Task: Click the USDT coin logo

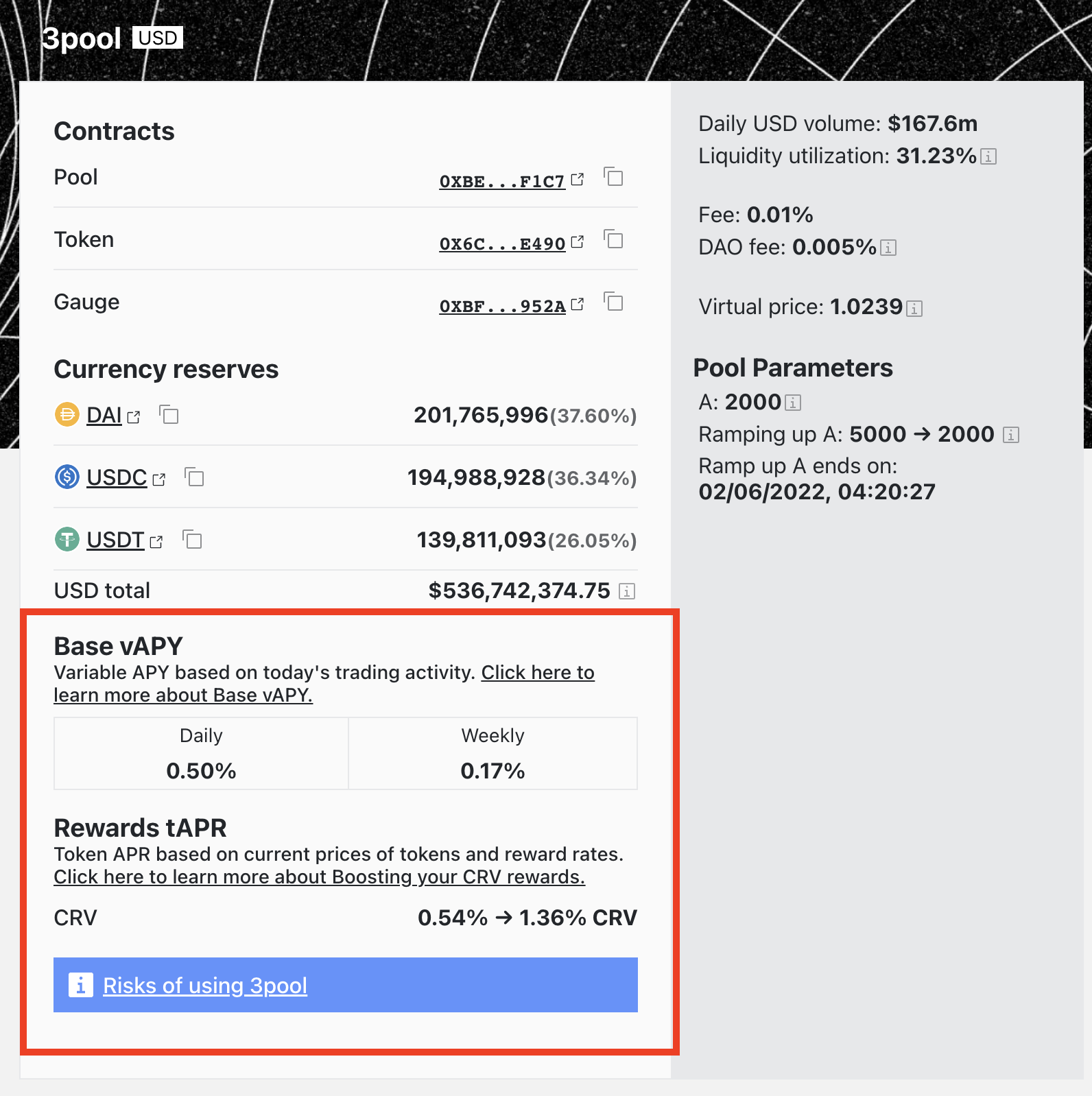Action: point(67,539)
